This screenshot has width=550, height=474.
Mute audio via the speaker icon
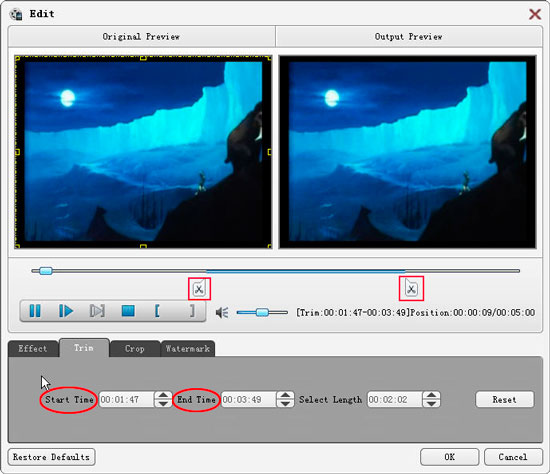pyautogui.click(x=222, y=312)
